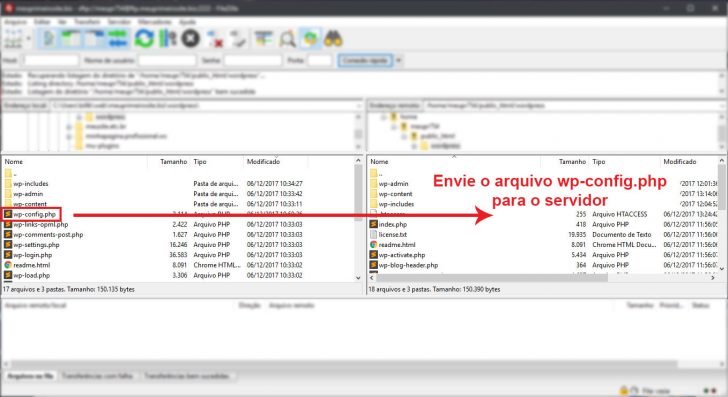Toggle message log display icon
Screen dimensions: 728x397
(x=48, y=39)
